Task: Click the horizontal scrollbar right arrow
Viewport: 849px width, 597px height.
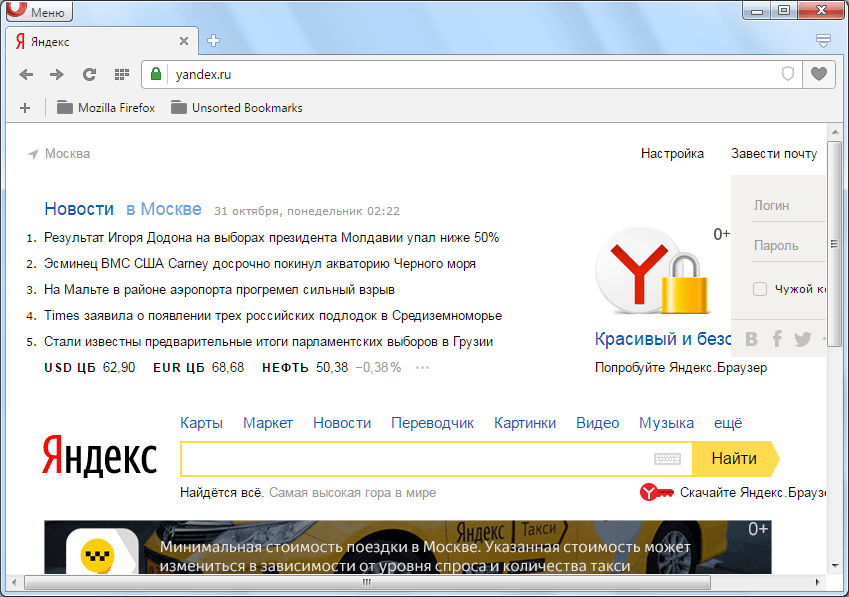Action: click(817, 582)
